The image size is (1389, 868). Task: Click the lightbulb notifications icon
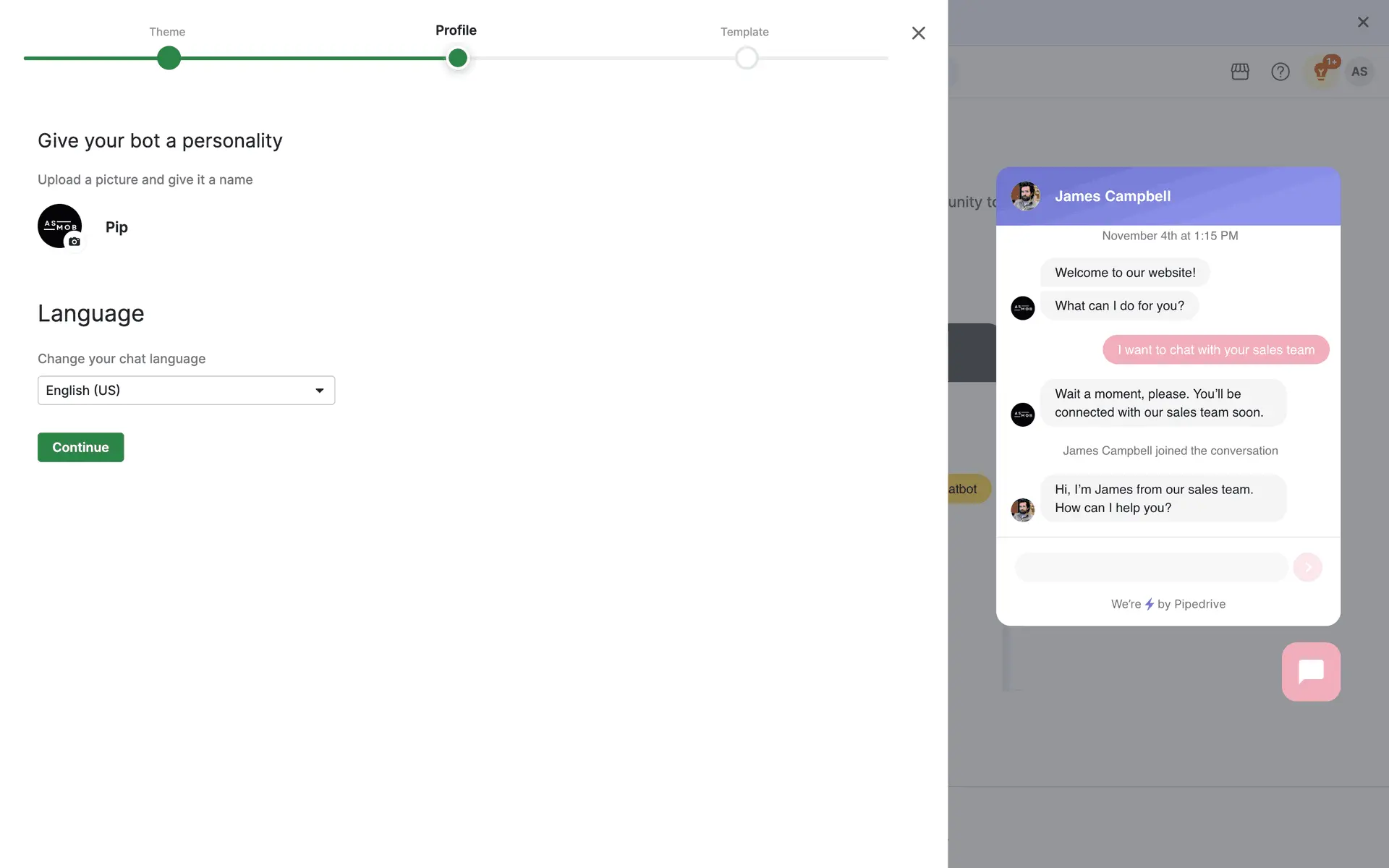(1321, 72)
